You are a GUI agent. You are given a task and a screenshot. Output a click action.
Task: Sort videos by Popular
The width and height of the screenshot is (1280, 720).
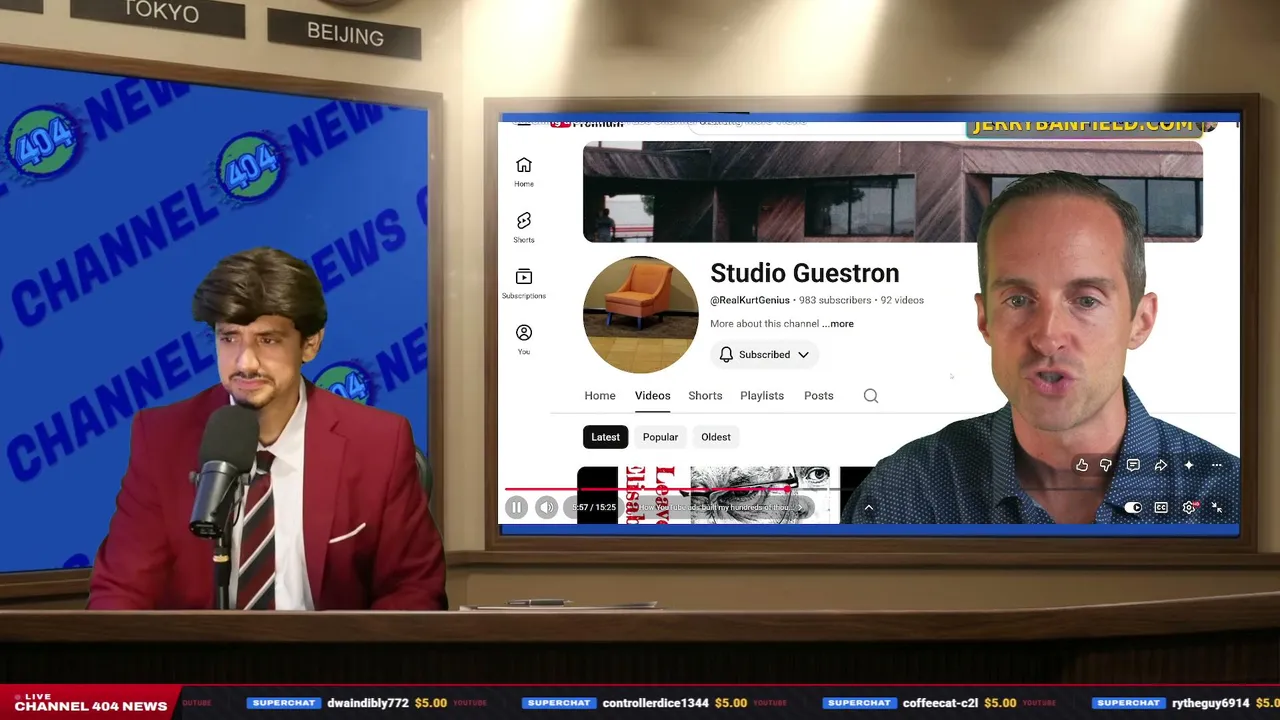(660, 437)
